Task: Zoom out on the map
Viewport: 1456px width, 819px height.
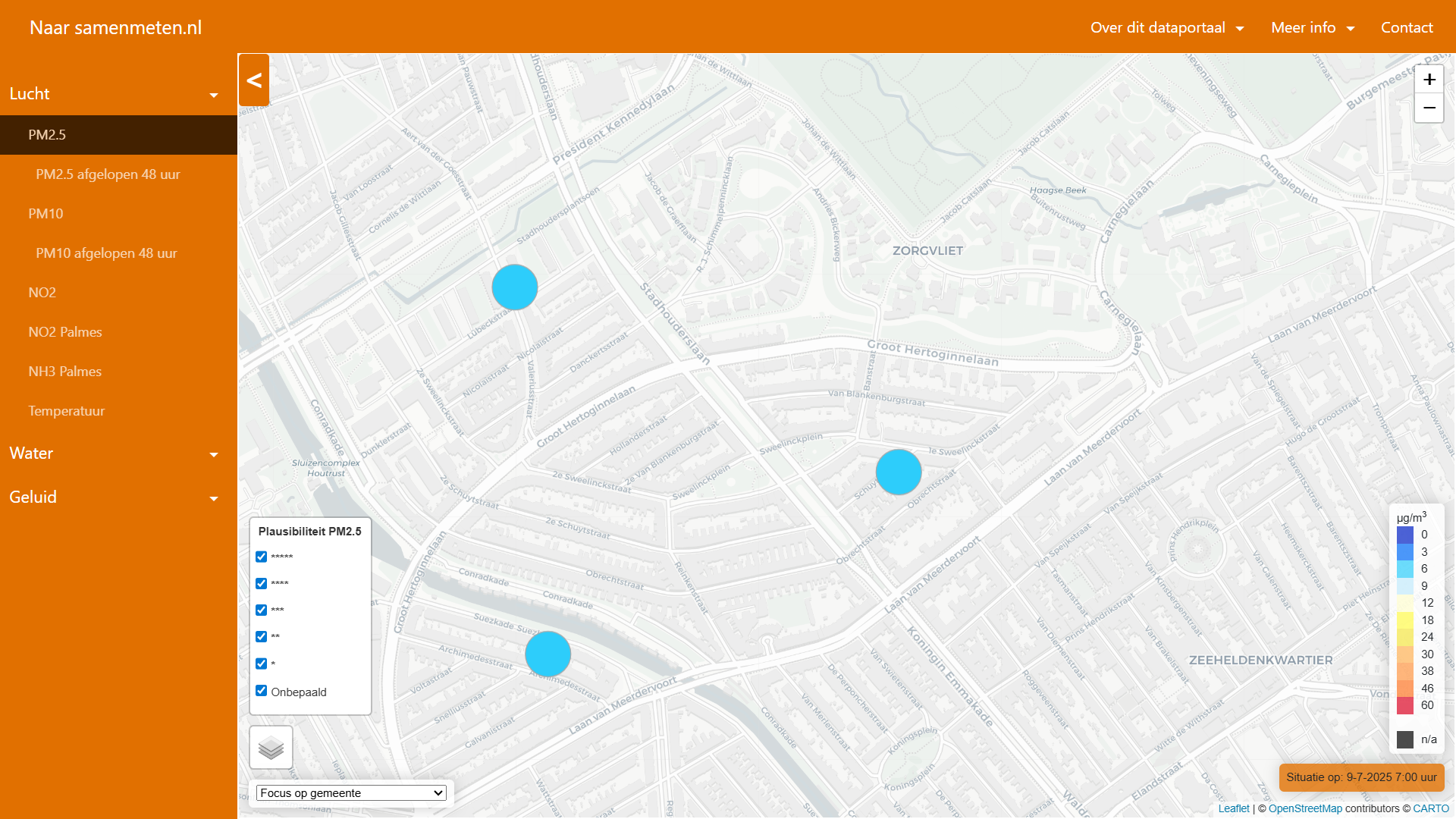Action: pyautogui.click(x=1429, y=108)
